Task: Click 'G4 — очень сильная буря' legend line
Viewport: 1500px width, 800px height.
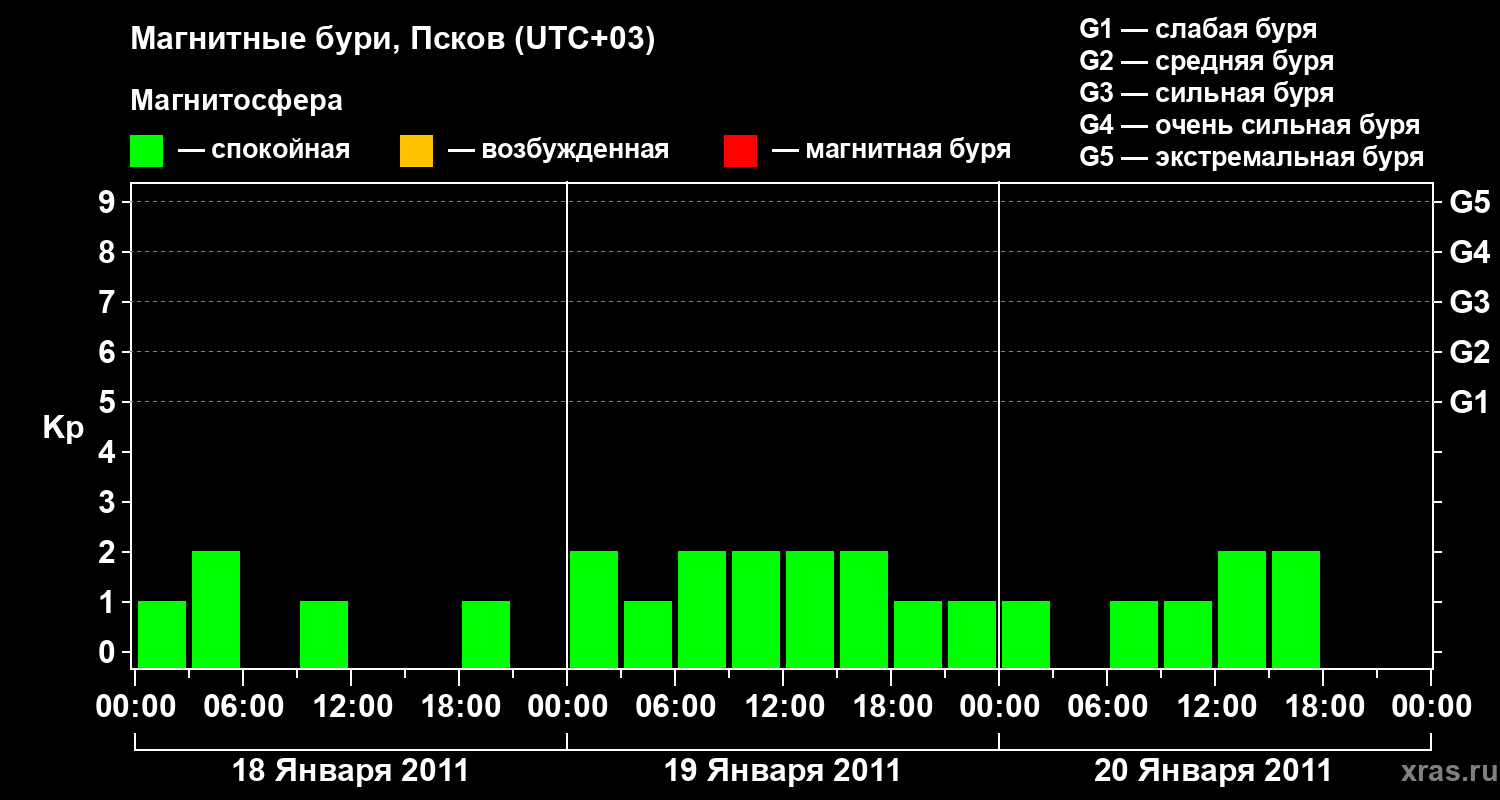Action: click(1249, 125)
